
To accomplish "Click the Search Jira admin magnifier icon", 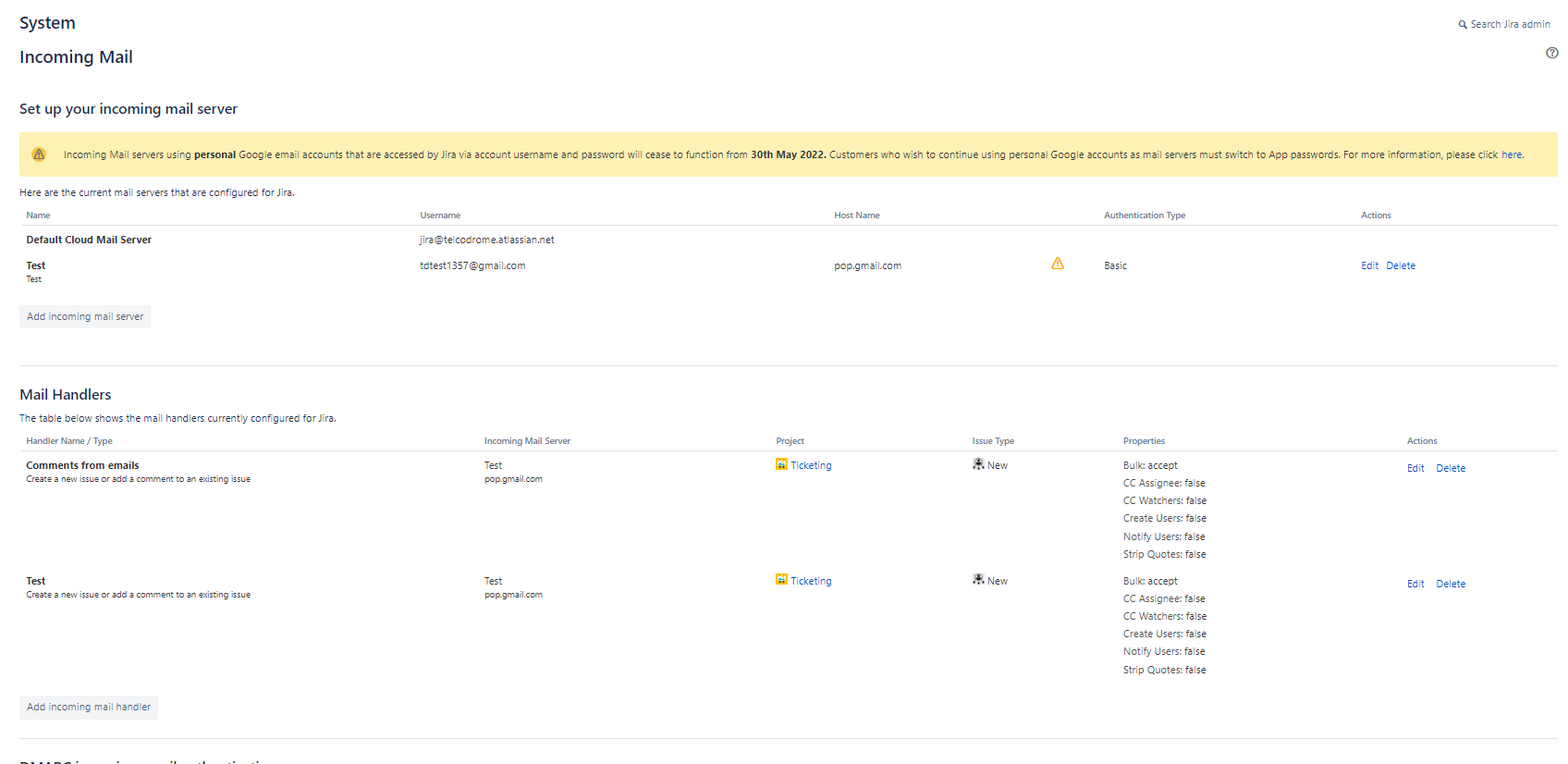I will point(1463,25).
